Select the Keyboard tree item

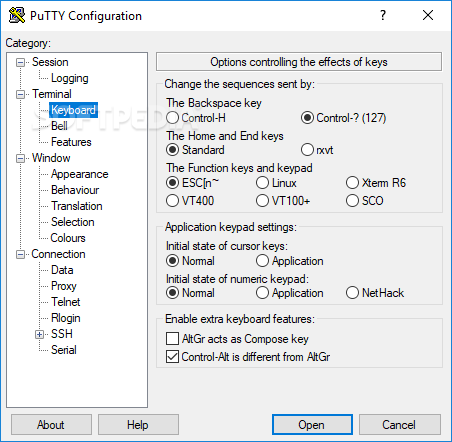tap(73, 110)
